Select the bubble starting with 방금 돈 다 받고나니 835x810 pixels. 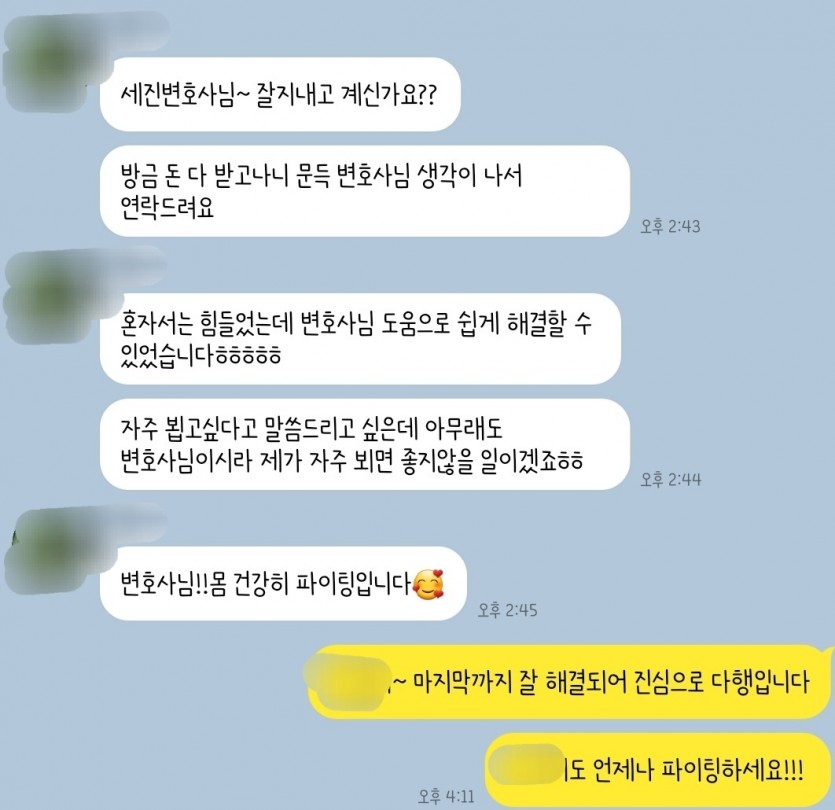point(365,191)
